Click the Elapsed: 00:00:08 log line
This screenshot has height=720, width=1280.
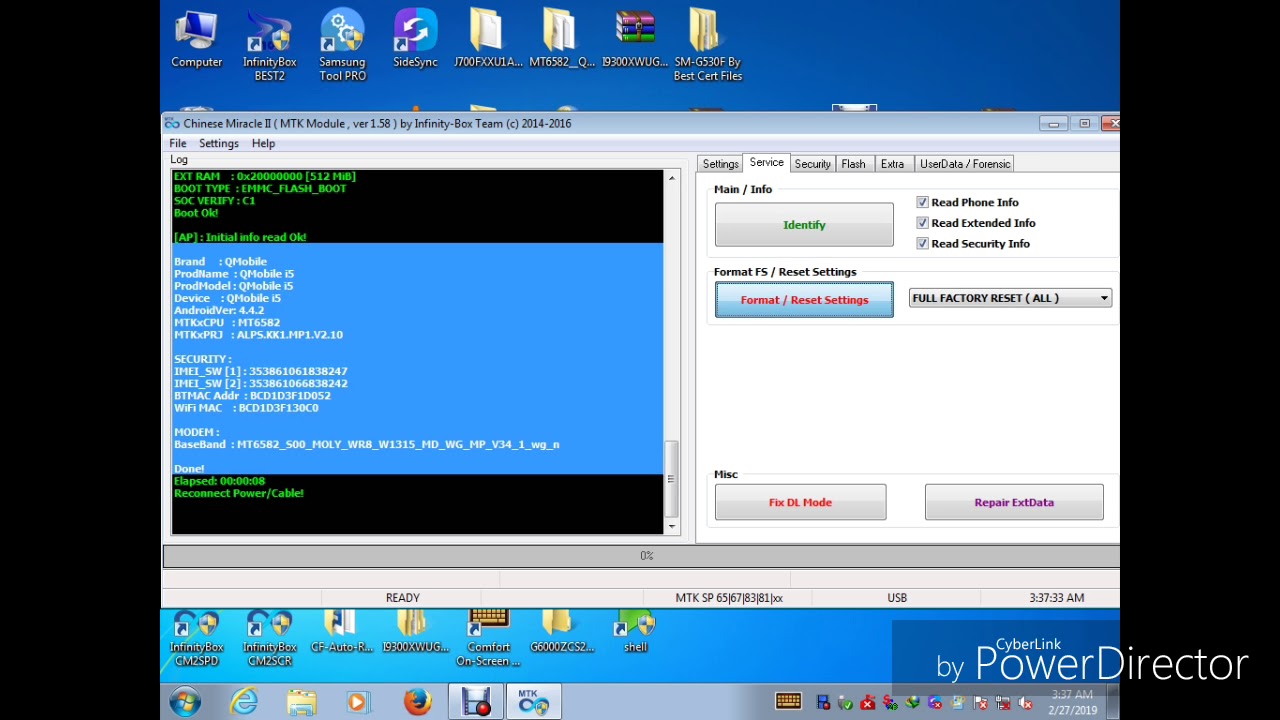click(x=219, y=481)
